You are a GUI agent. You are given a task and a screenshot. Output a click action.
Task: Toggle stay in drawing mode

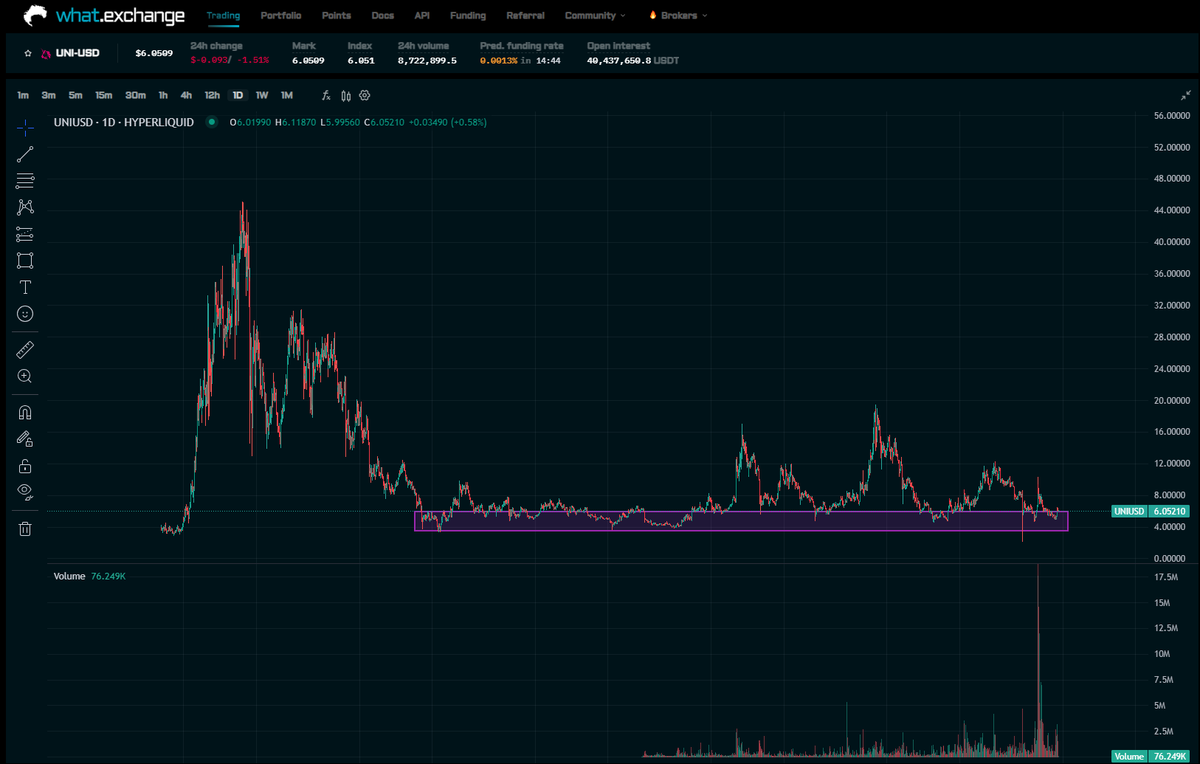pos(25,439)
